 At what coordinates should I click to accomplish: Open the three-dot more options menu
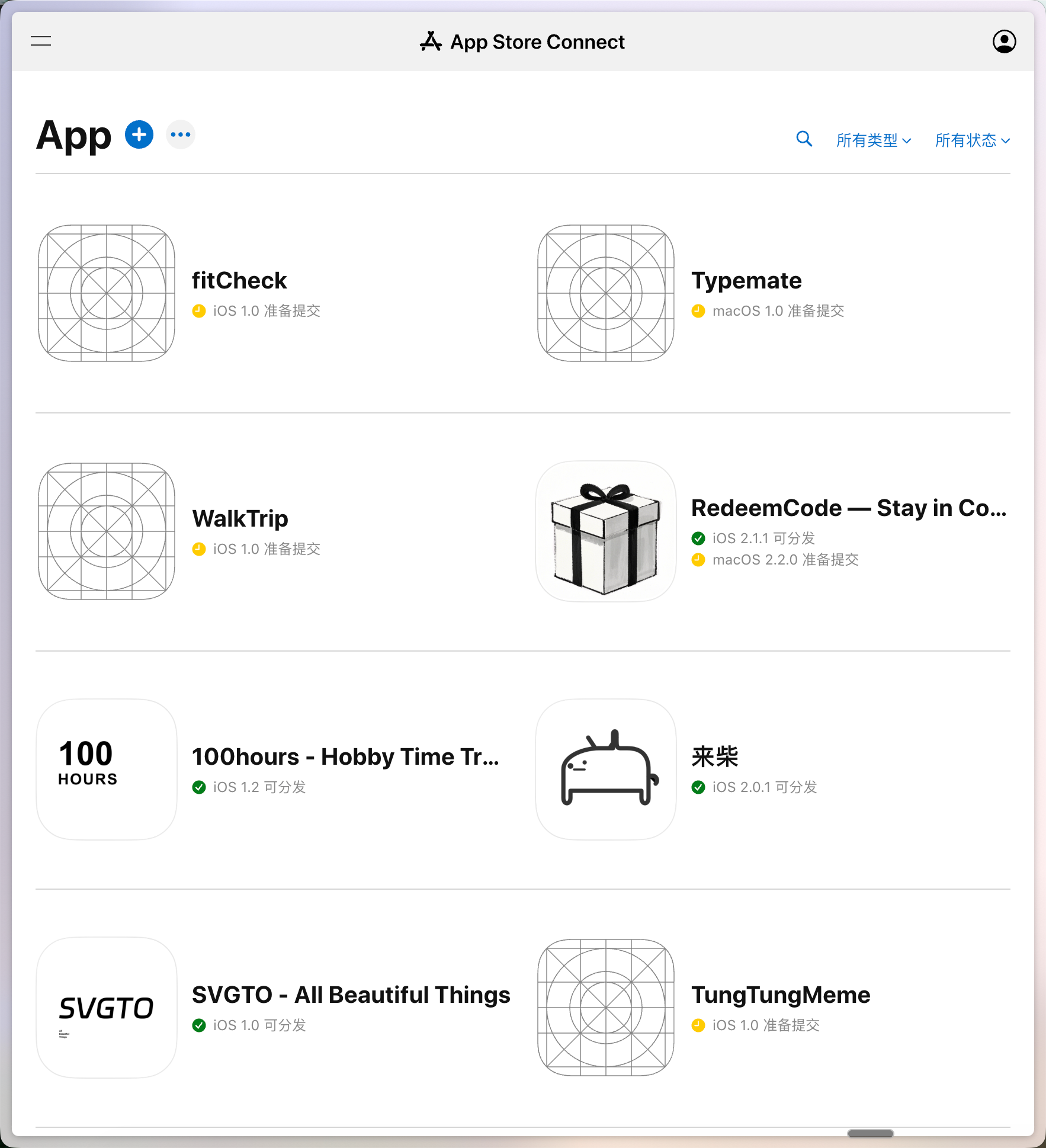point(181,135)
